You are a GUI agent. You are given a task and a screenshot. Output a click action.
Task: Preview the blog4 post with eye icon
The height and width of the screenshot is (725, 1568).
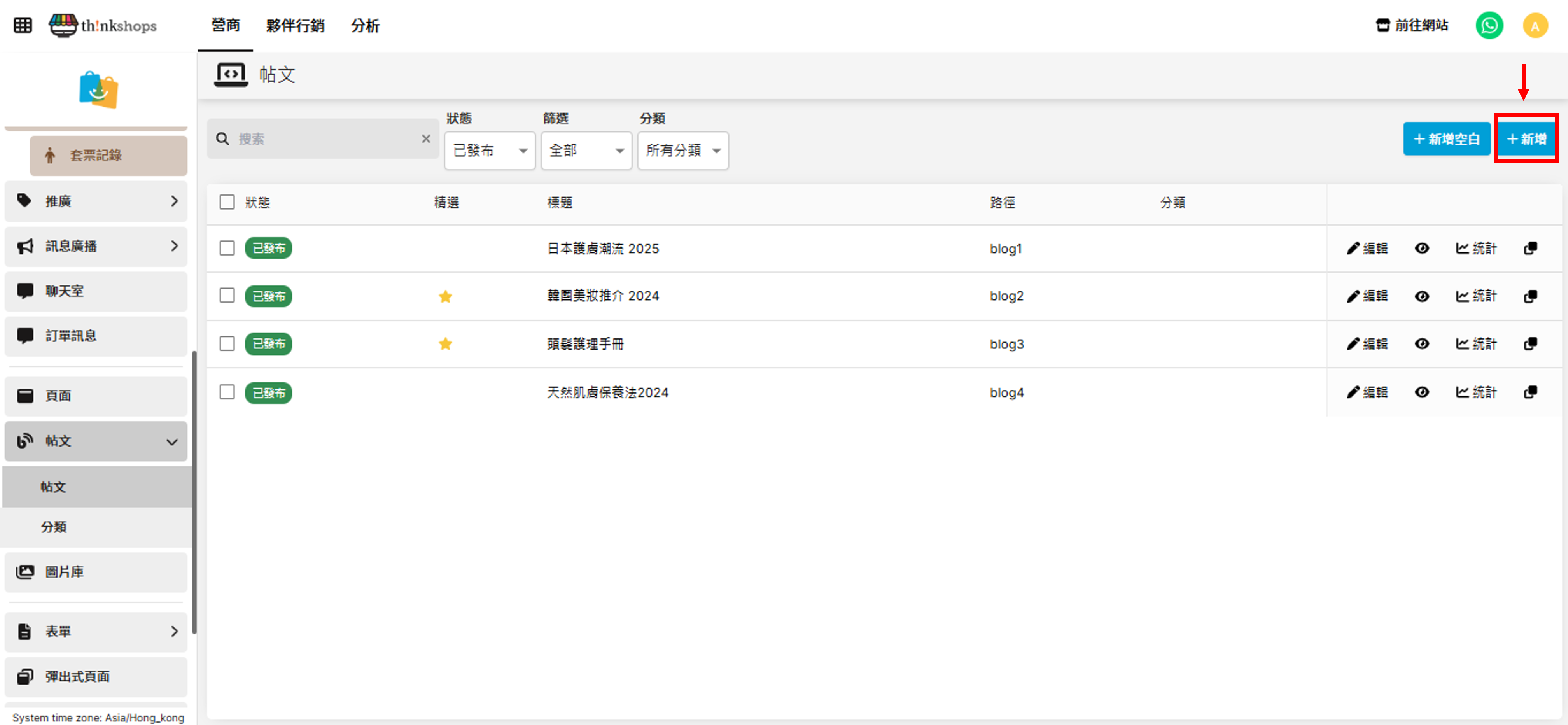1421,392
